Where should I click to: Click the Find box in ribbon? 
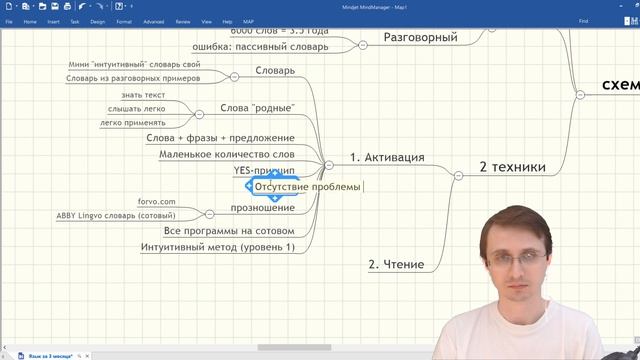click(x=584, y=21)
